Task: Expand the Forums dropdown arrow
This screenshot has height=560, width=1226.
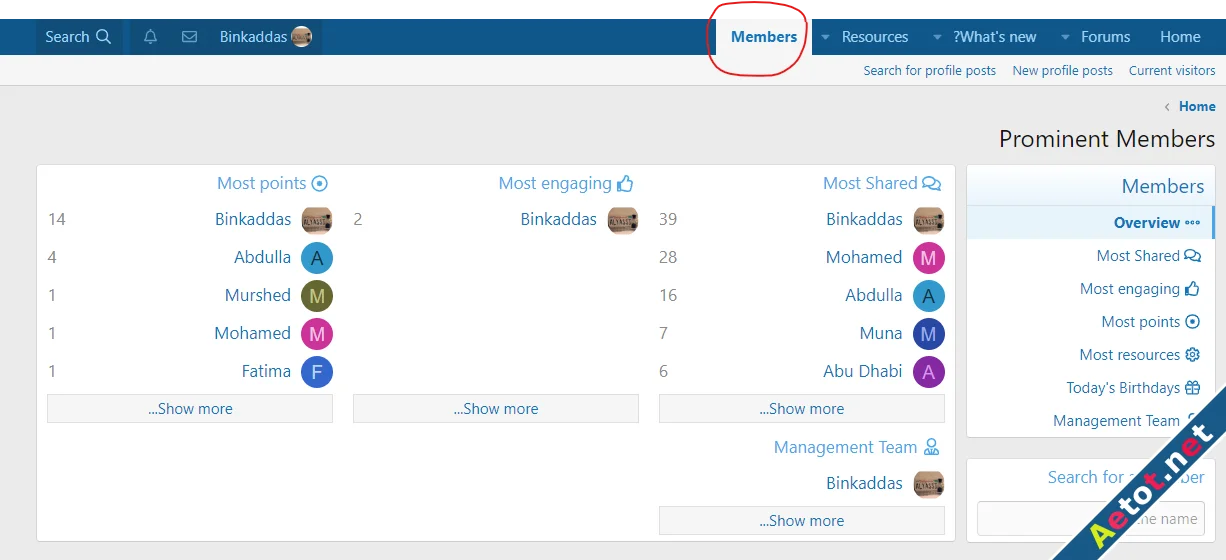Action: click(x=1065, y=38)
